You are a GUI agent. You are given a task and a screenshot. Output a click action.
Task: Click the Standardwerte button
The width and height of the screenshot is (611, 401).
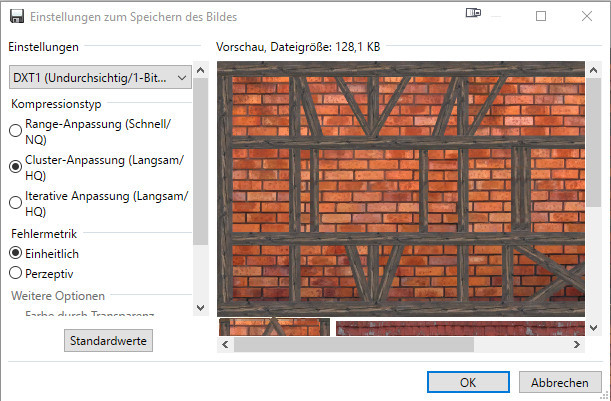tap(108, 341)
